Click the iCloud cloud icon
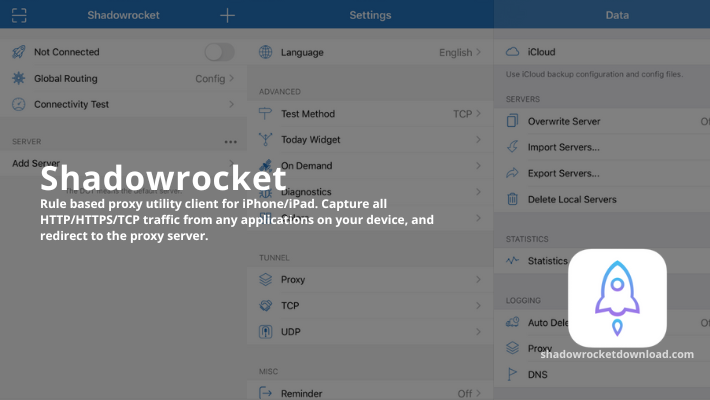Screen dimensions: 710x400 512,52
